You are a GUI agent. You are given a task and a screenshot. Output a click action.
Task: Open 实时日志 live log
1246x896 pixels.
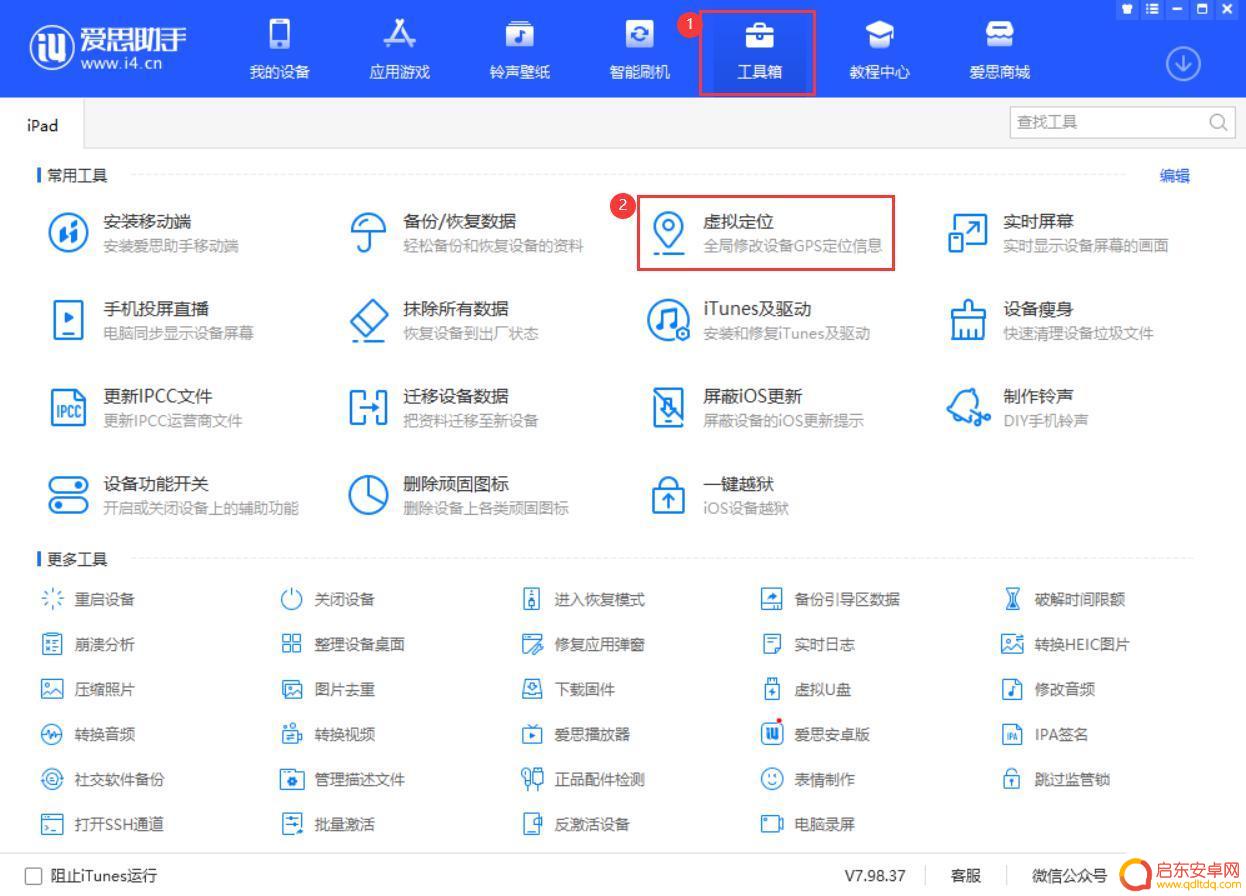808,644
